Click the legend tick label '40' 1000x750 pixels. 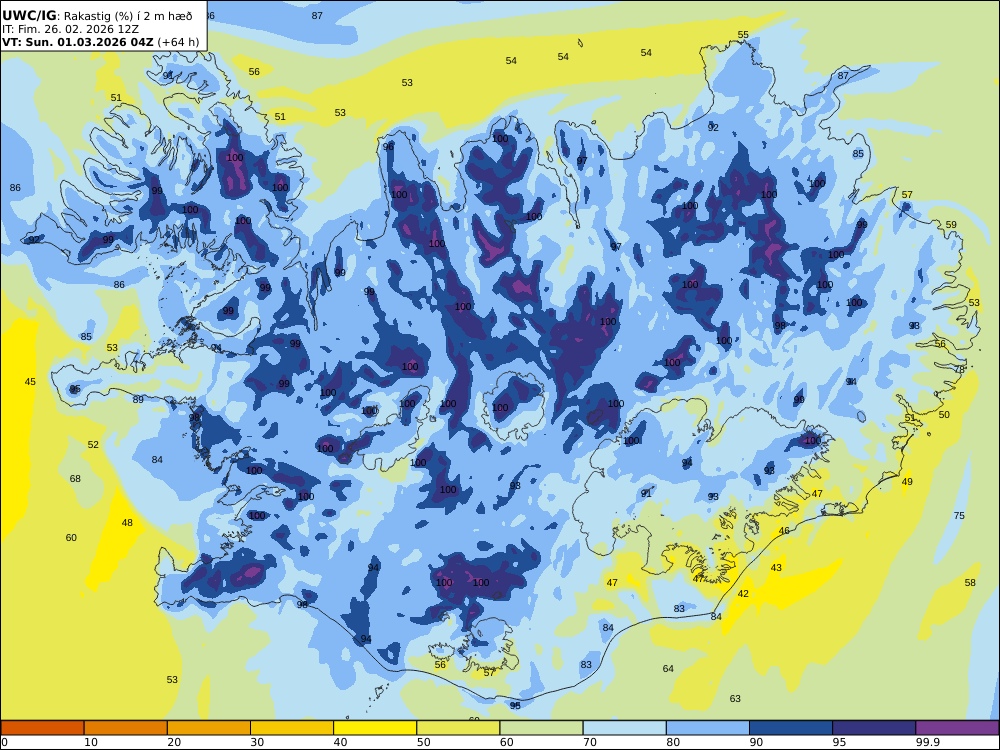341,742
